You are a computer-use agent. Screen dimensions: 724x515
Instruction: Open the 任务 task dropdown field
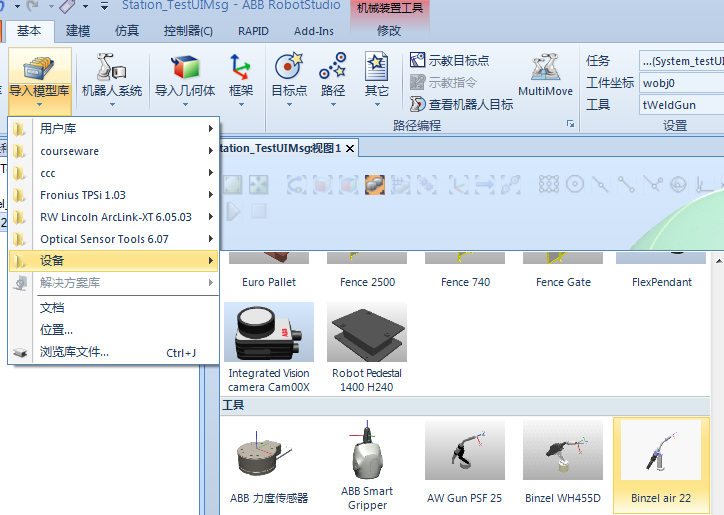682,61
